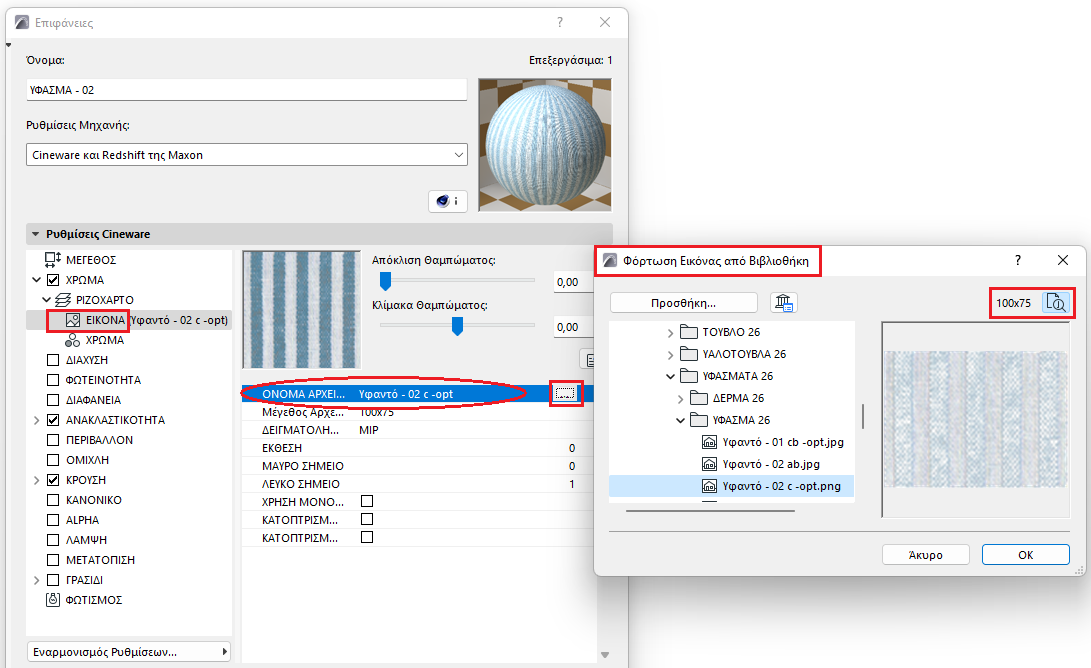The width and height of the screenshot is (1091, 668).
Task: Expand the ΥΑΛΟΤΟΥΒΛΑ 26 folder
Action: [x=670, y=355]
